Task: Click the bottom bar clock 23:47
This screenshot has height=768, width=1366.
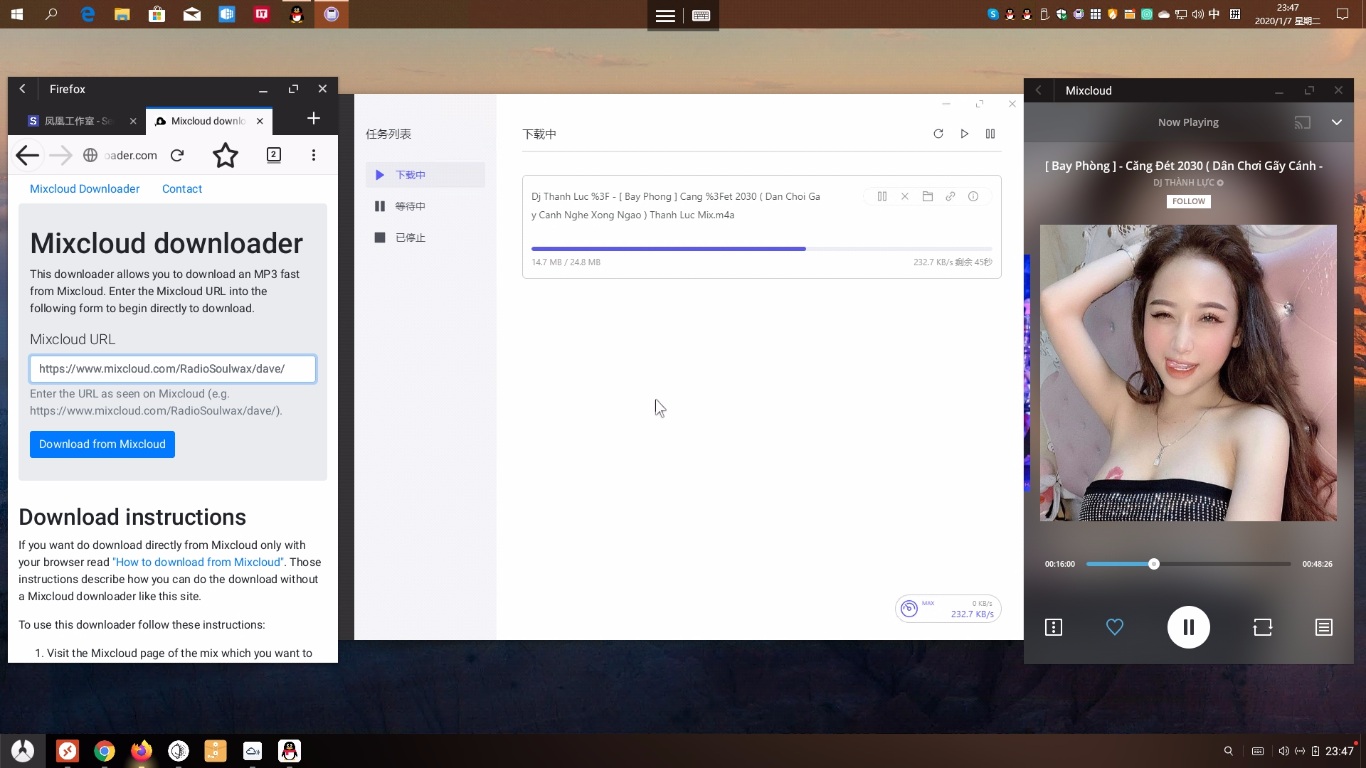Action: [1340, 751]
